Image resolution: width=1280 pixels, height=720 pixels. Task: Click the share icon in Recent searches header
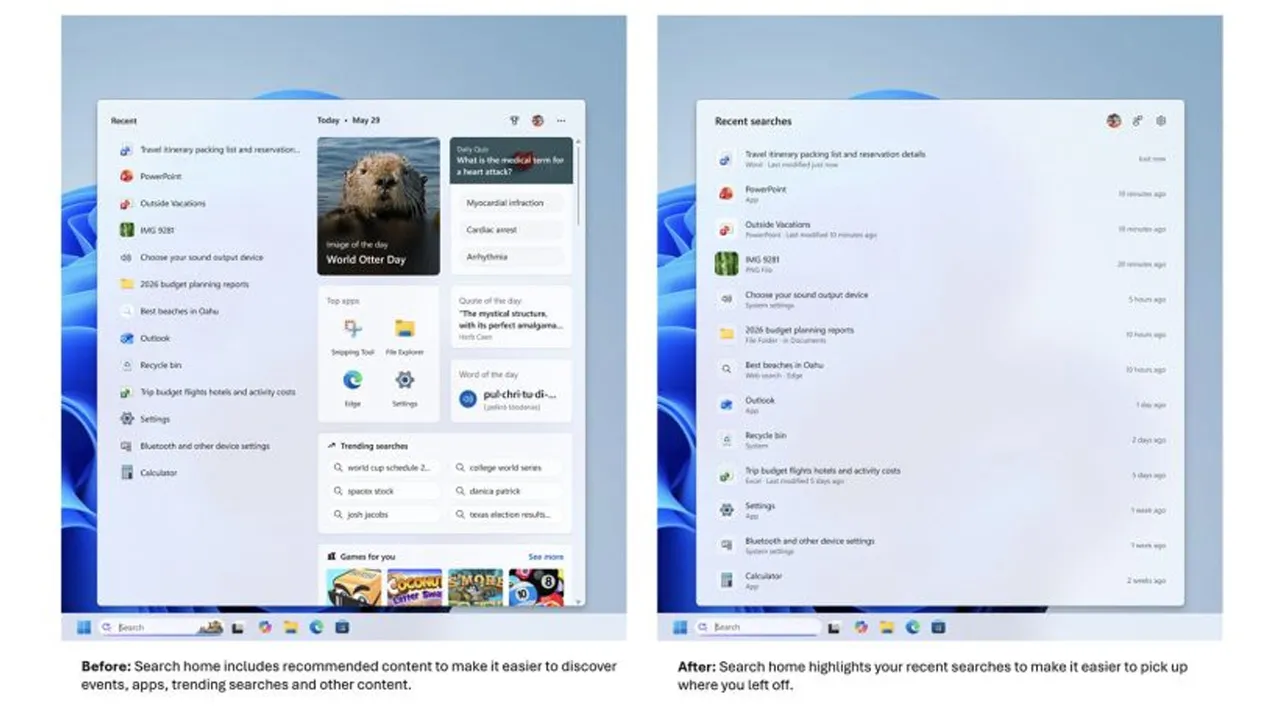click(x=1138, y=120)
